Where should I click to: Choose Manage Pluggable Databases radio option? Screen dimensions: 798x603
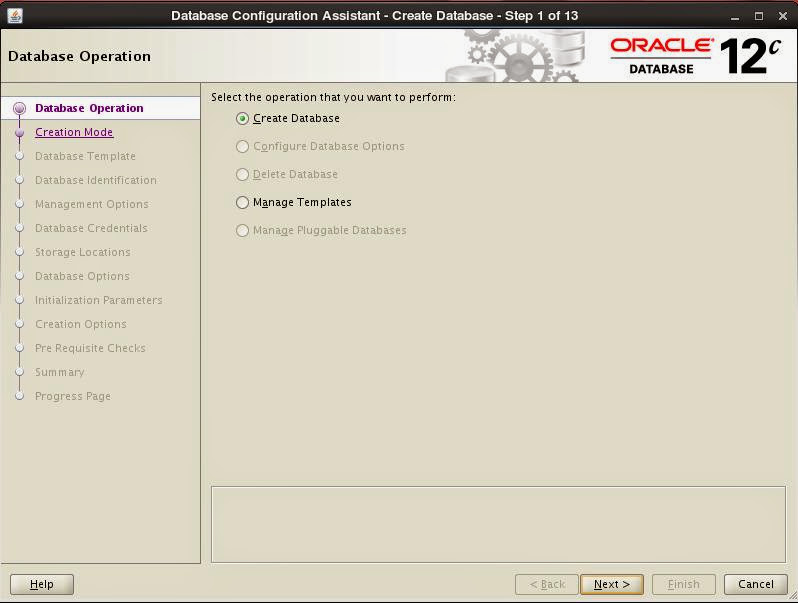point(242,231)
